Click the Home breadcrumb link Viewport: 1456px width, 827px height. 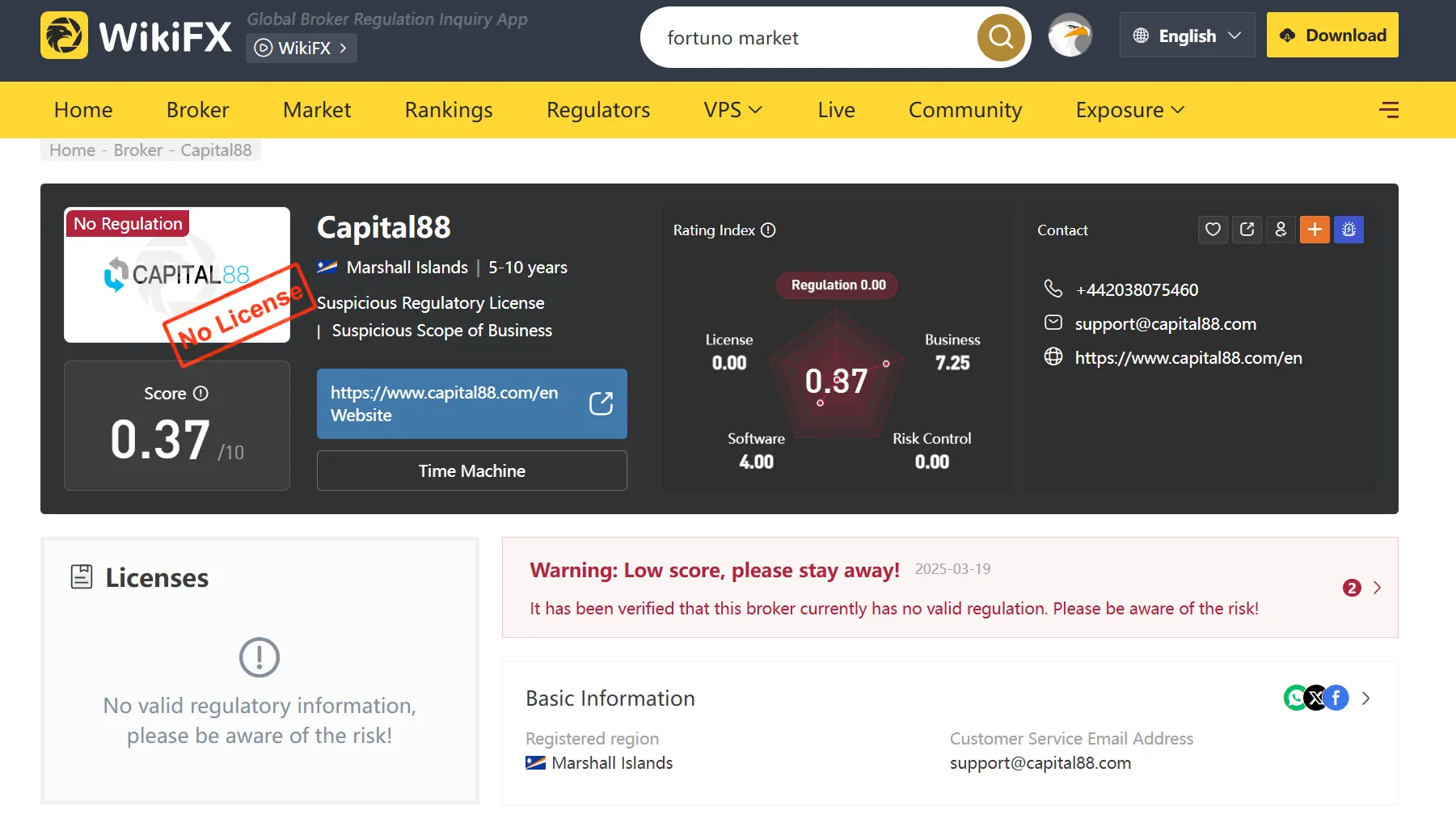point(72,150)
